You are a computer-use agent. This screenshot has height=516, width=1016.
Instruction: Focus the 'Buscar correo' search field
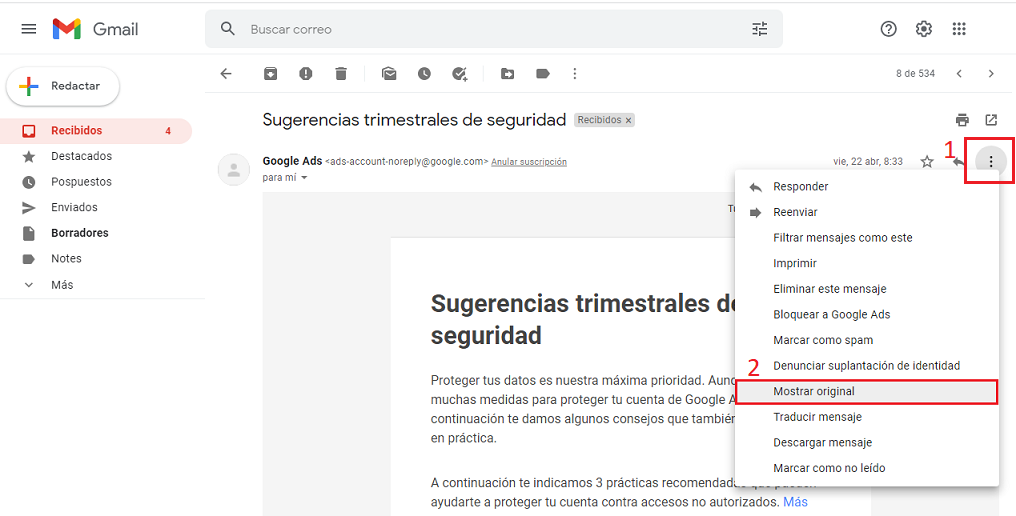coord(494,29)
